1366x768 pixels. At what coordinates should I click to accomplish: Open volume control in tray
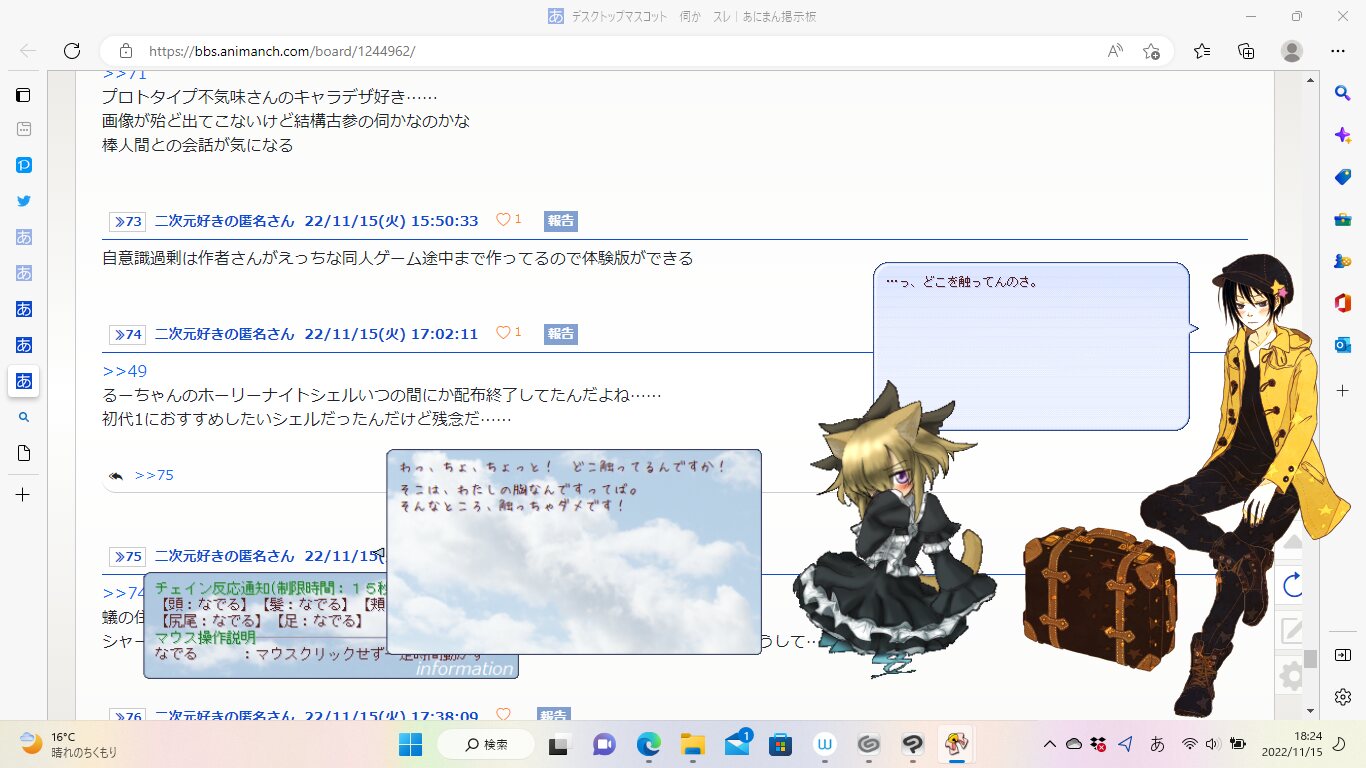pos(1212,744)
